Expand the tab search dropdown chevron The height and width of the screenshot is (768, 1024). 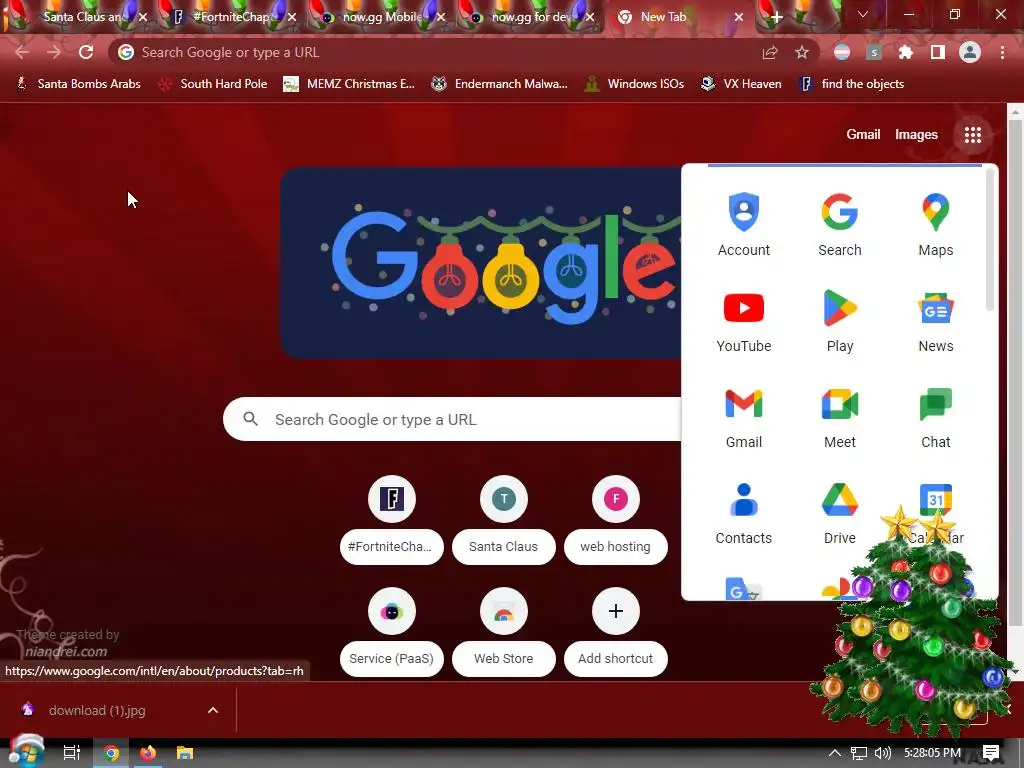tap(863, 14)
